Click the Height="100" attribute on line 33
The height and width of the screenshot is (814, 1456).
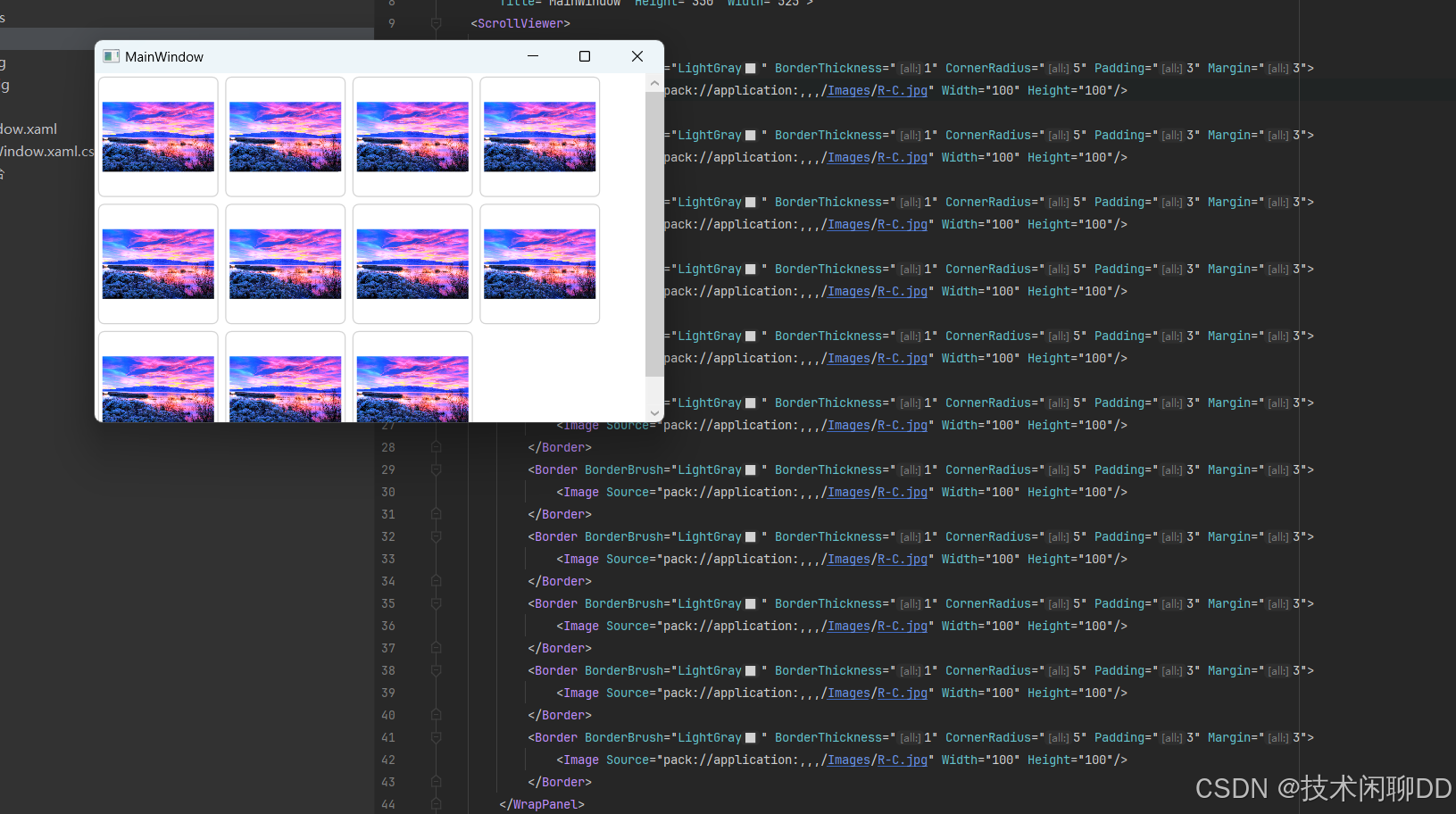[x=1069, y=559]
